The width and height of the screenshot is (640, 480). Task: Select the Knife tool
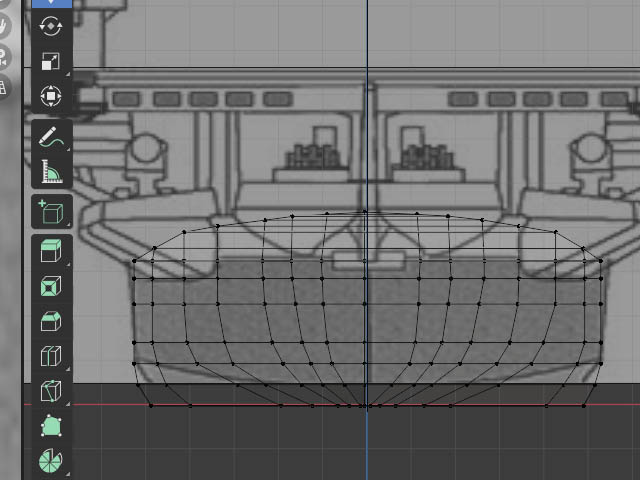[51, 391]
